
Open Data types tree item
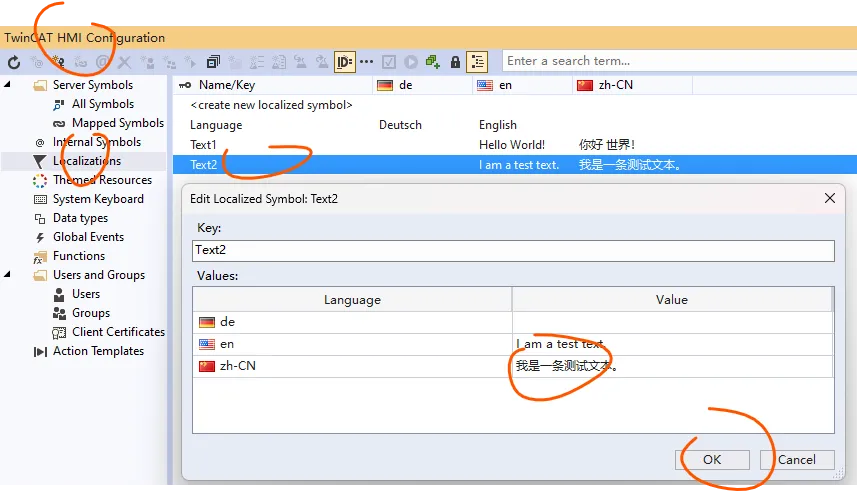(x=80, y=218)
